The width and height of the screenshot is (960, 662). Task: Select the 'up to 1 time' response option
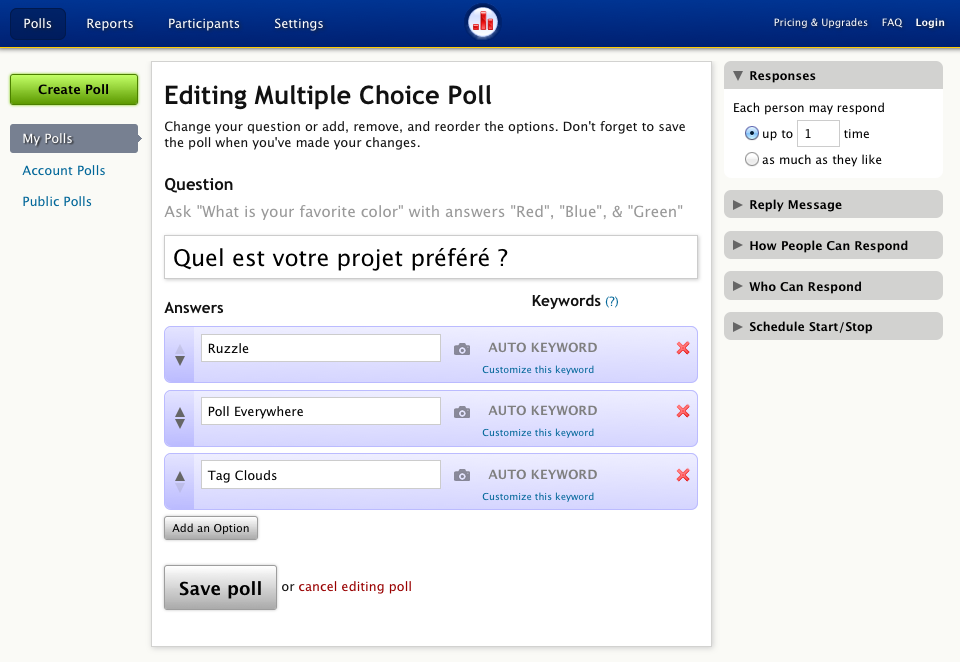(751, 132)
